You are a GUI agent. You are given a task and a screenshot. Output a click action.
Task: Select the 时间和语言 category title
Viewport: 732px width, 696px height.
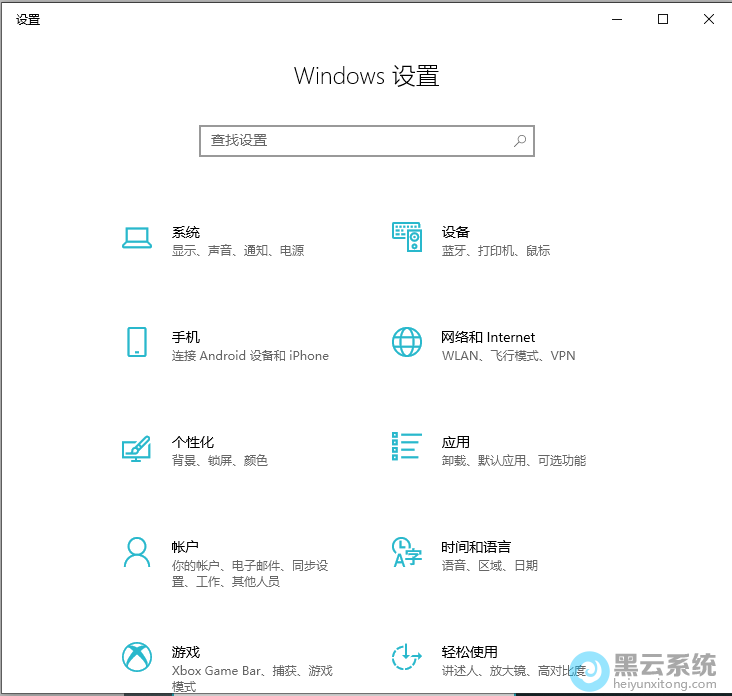[476, 547]
